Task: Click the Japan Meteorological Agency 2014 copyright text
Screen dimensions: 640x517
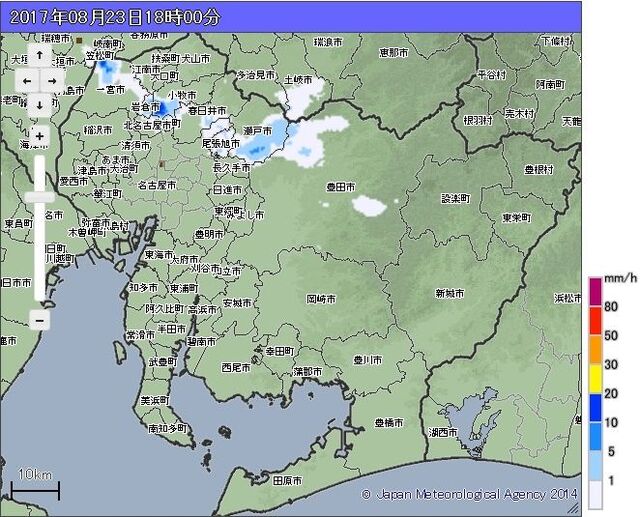Action: (469, 495)
